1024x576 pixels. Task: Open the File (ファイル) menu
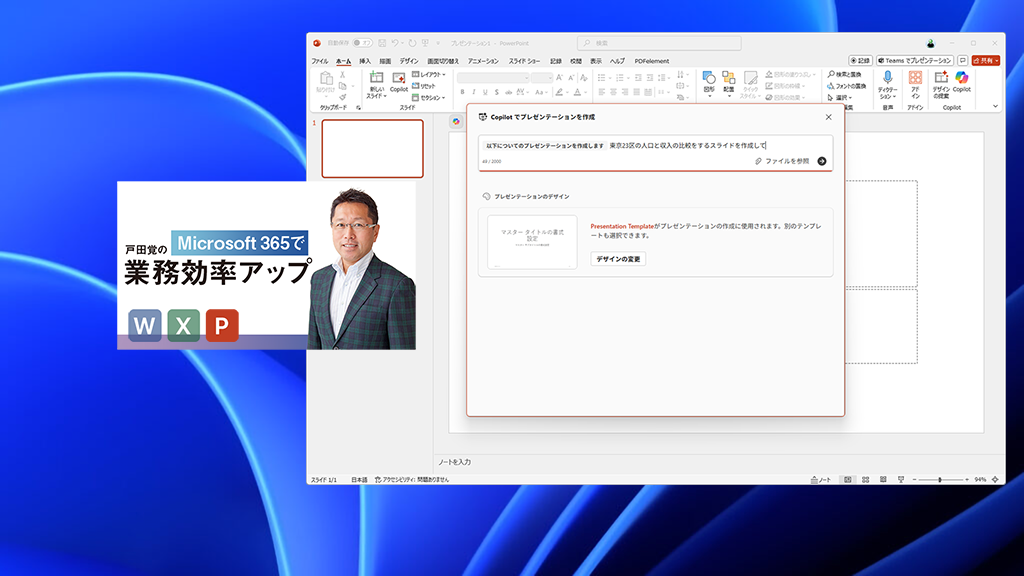click(x=320, y=61)
